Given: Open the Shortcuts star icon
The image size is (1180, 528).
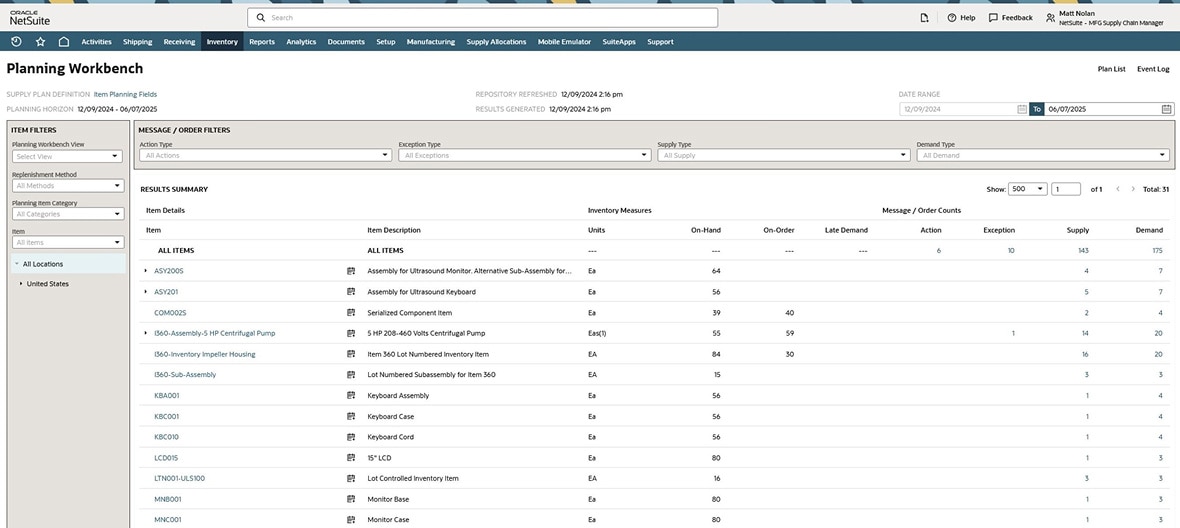Looking at the screenshot, I should tap(40, 42).
